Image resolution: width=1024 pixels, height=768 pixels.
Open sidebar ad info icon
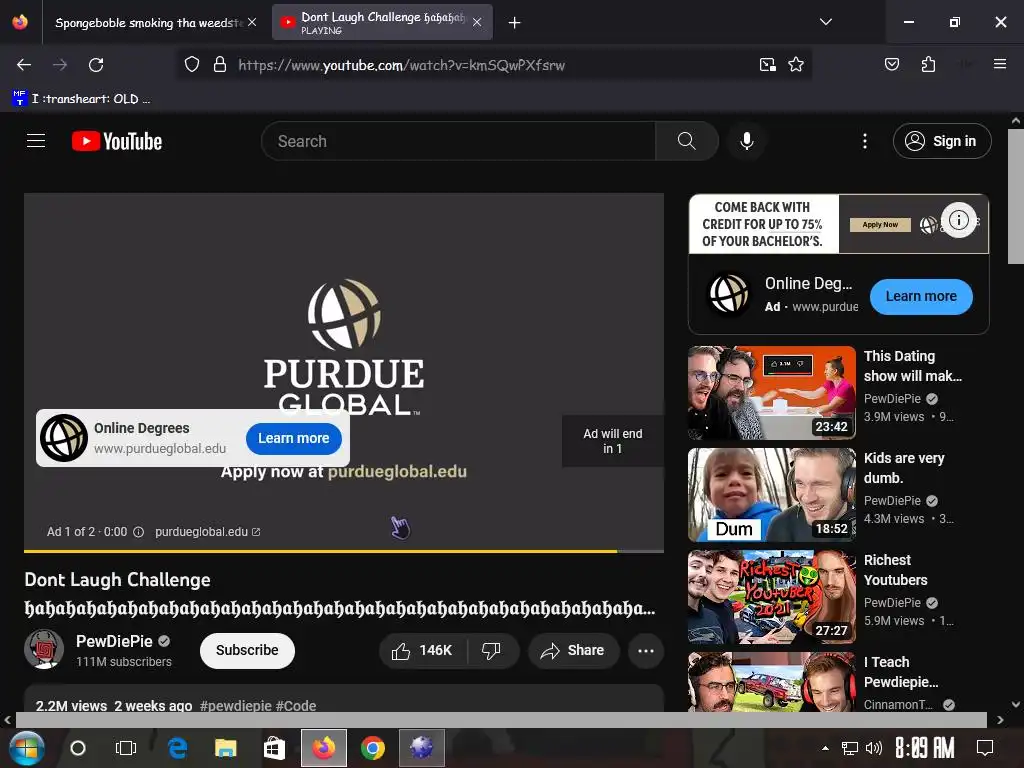coord(958,220)
